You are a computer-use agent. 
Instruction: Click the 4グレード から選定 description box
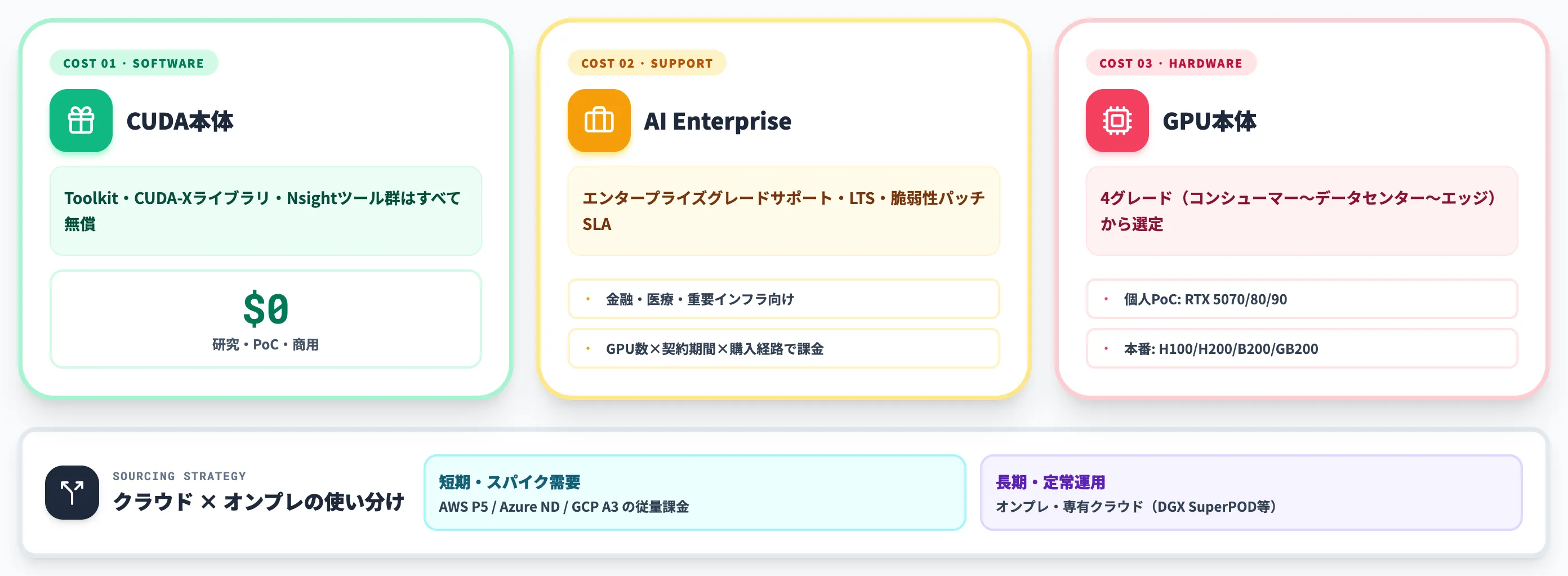click(1302, 211)
